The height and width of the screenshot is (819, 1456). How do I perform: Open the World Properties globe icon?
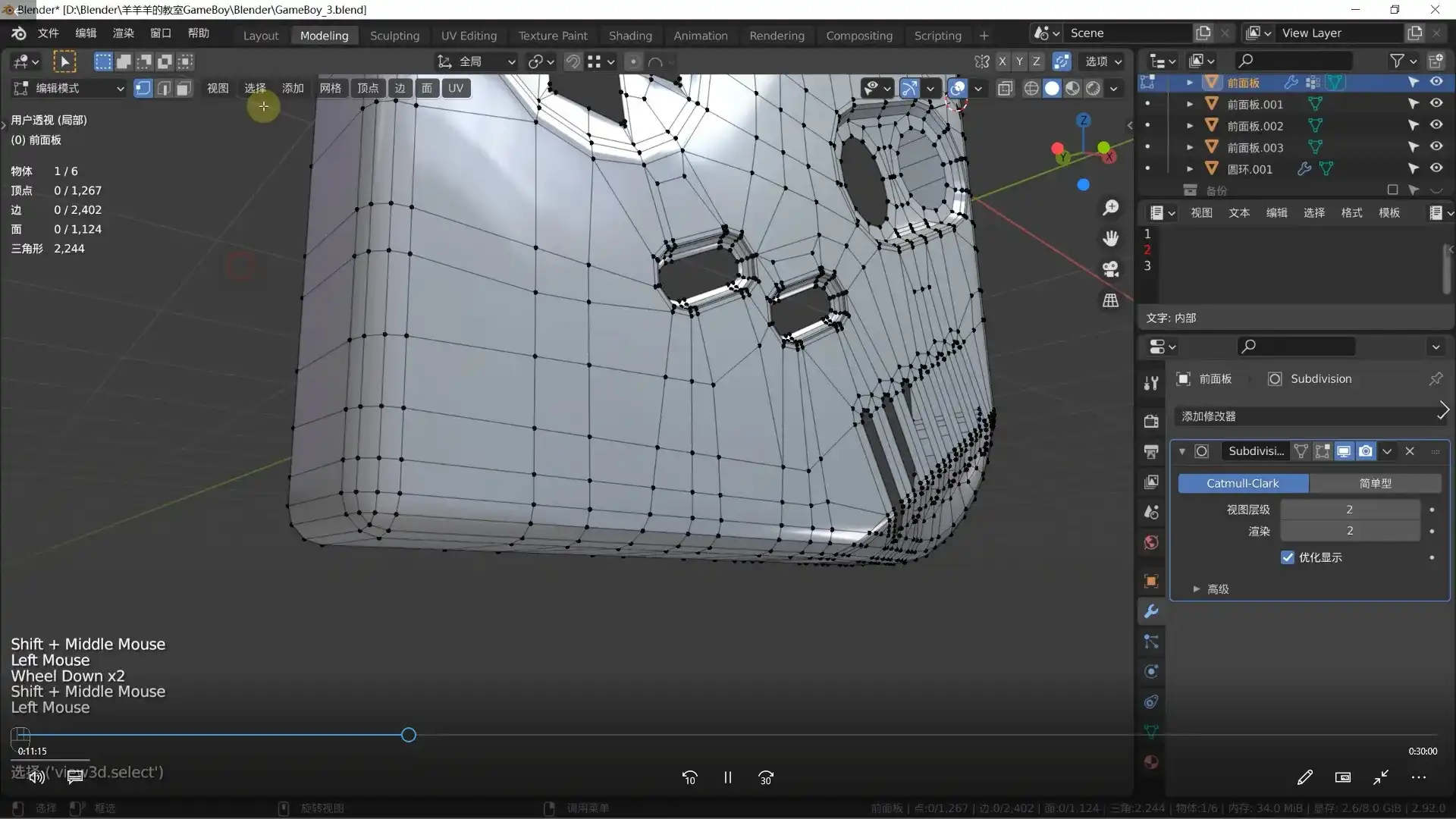point(1150,542)
